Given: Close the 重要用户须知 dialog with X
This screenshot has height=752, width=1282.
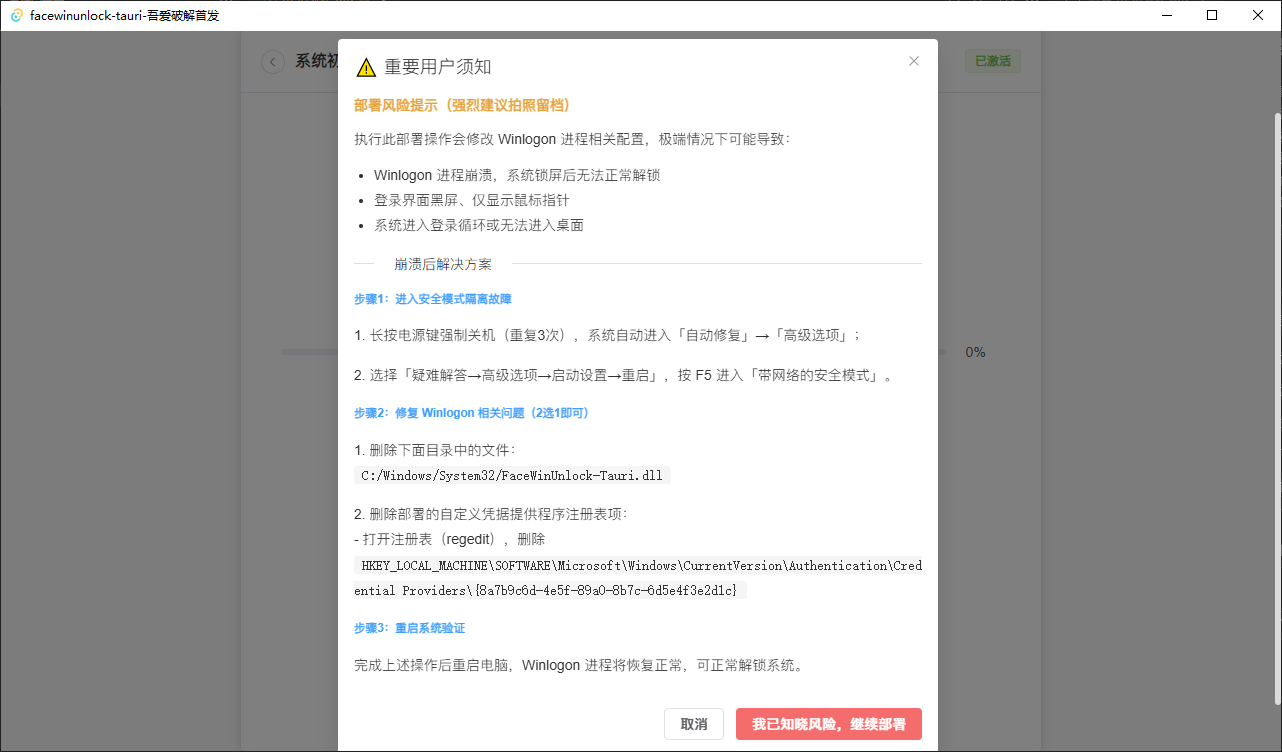Looking at the screenshot, I should (x=913, y=61).
